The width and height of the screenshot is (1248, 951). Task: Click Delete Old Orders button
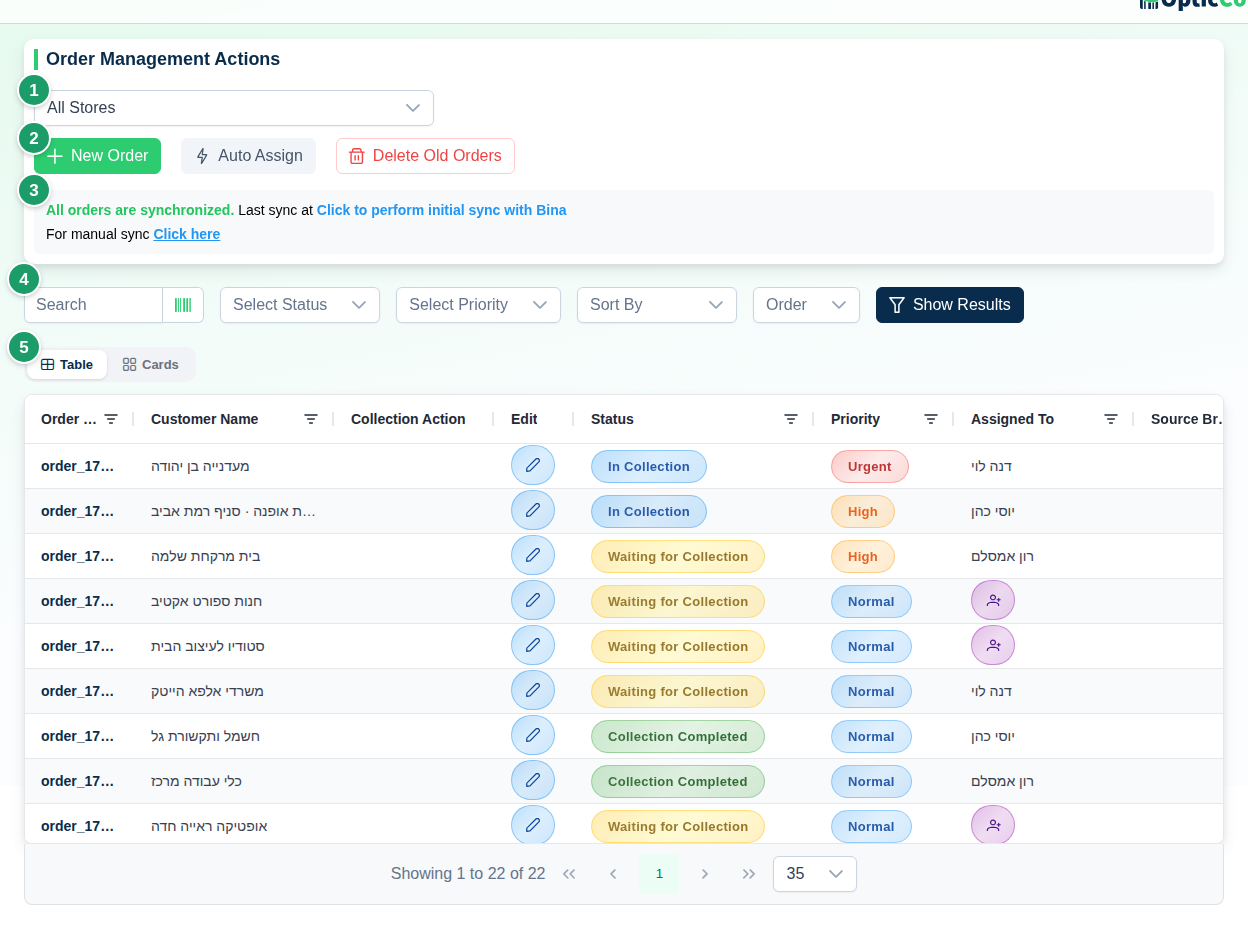(425, 156)
